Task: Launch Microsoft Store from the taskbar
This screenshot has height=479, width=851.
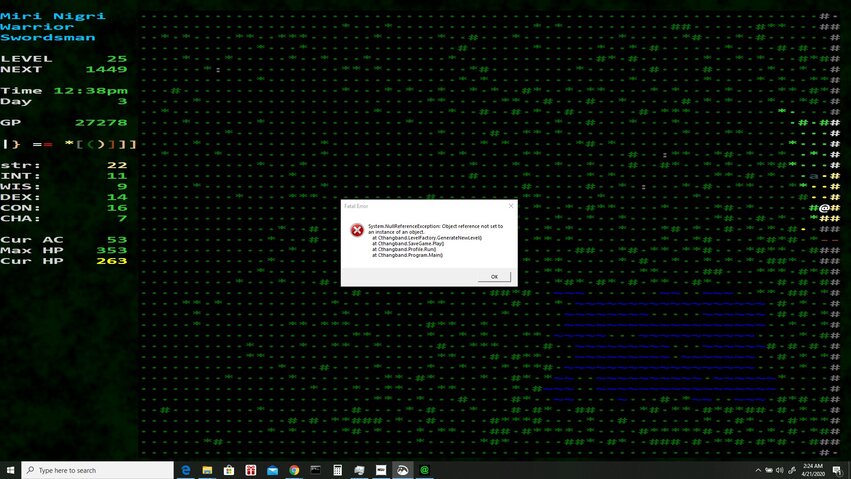Action: [229, 469]
